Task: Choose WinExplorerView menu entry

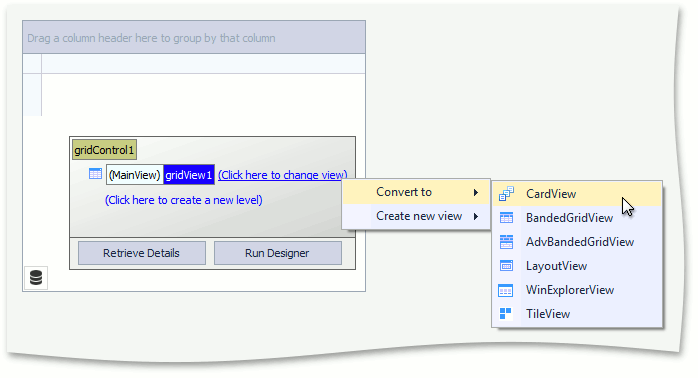Action: point(577,290)
